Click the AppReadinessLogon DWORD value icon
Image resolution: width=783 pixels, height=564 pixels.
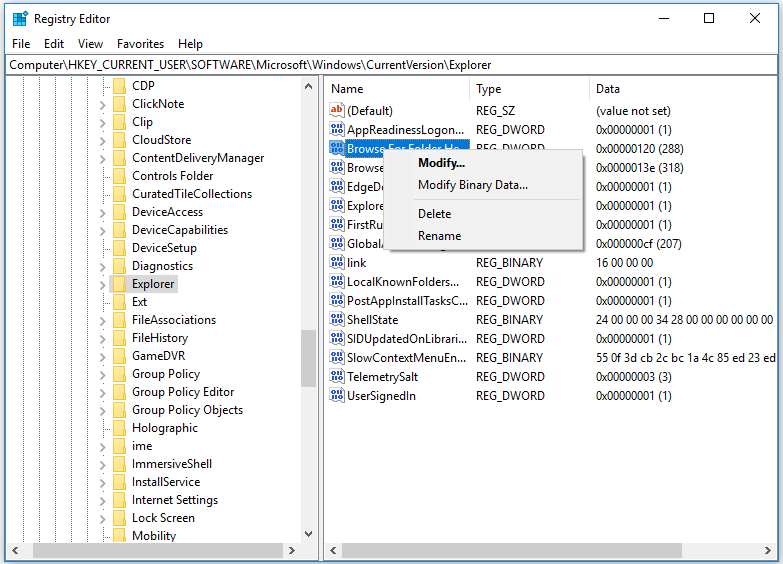(337, 129)
